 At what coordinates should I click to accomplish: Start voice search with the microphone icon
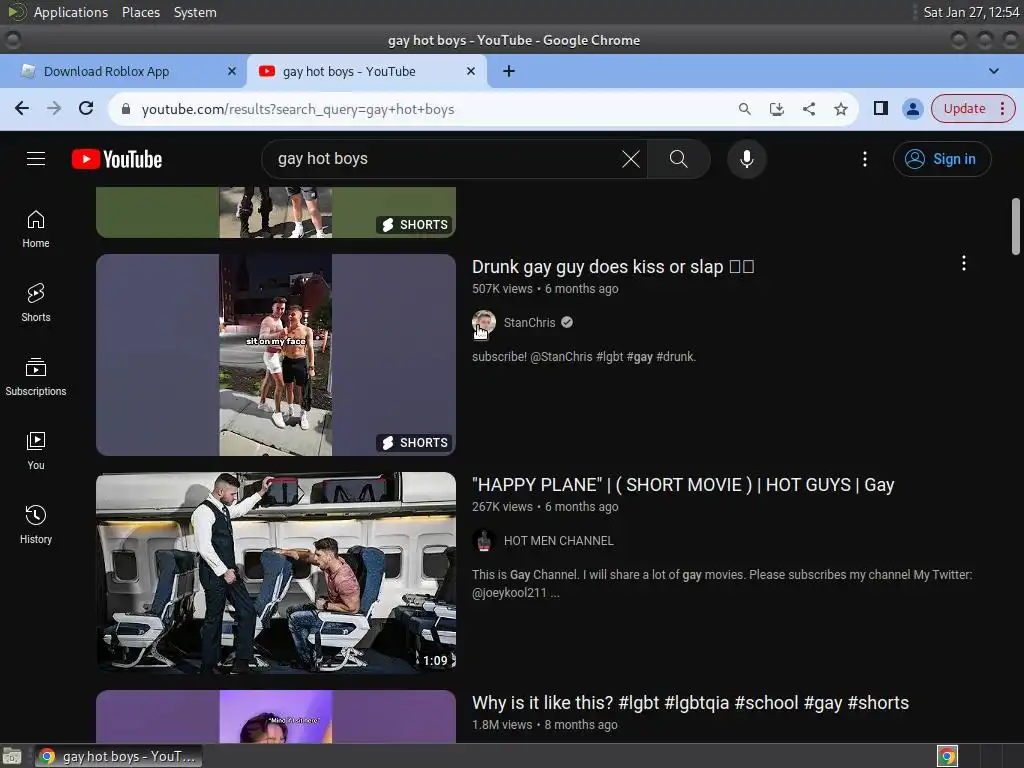pyautogui.click(x=746, y=159)
